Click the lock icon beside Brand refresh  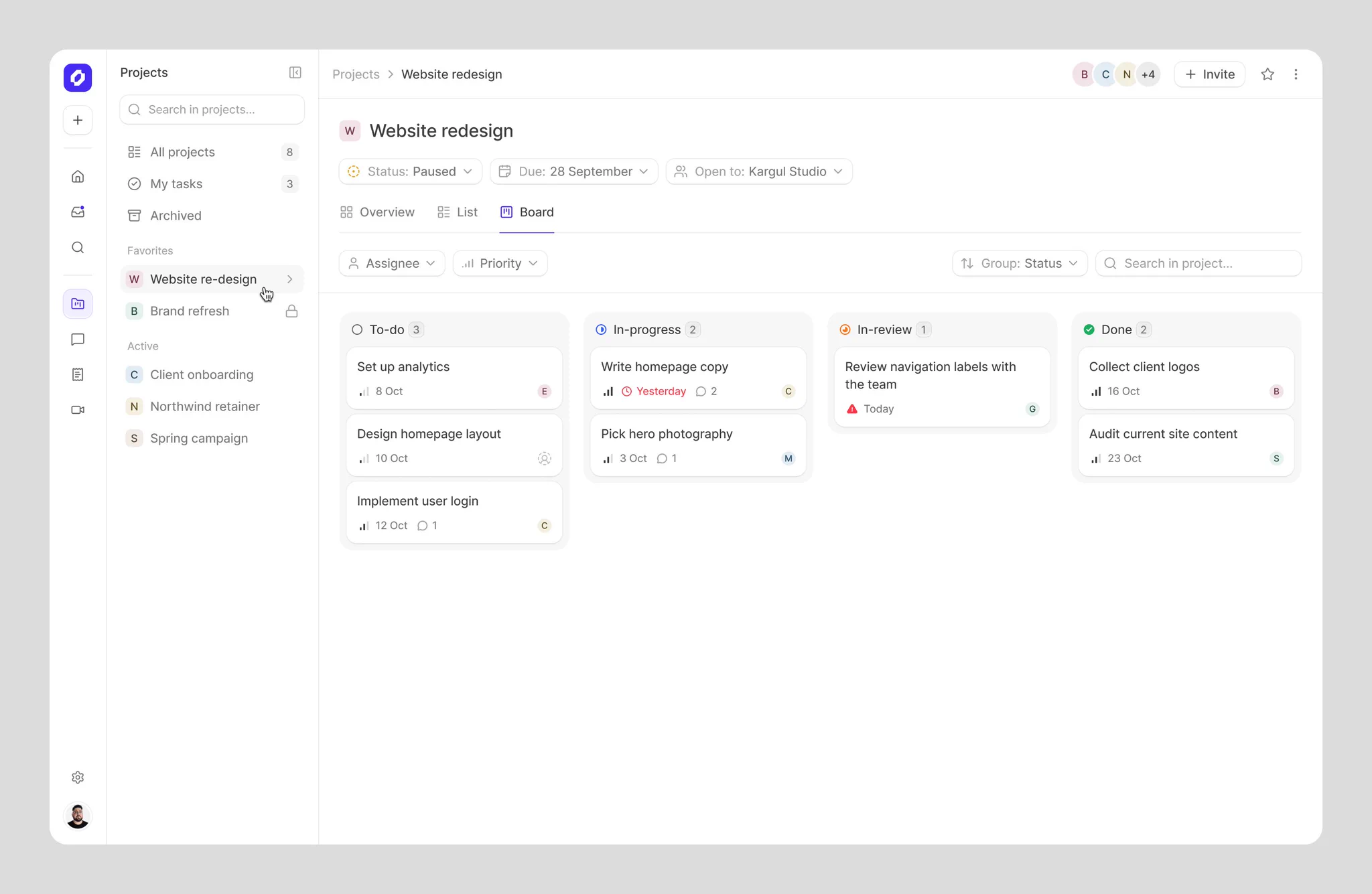(x=291, y=311)
